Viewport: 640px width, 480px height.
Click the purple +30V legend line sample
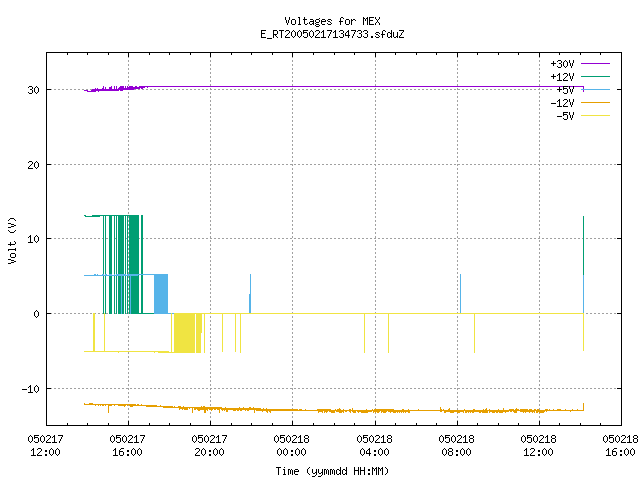click(595, 64)
